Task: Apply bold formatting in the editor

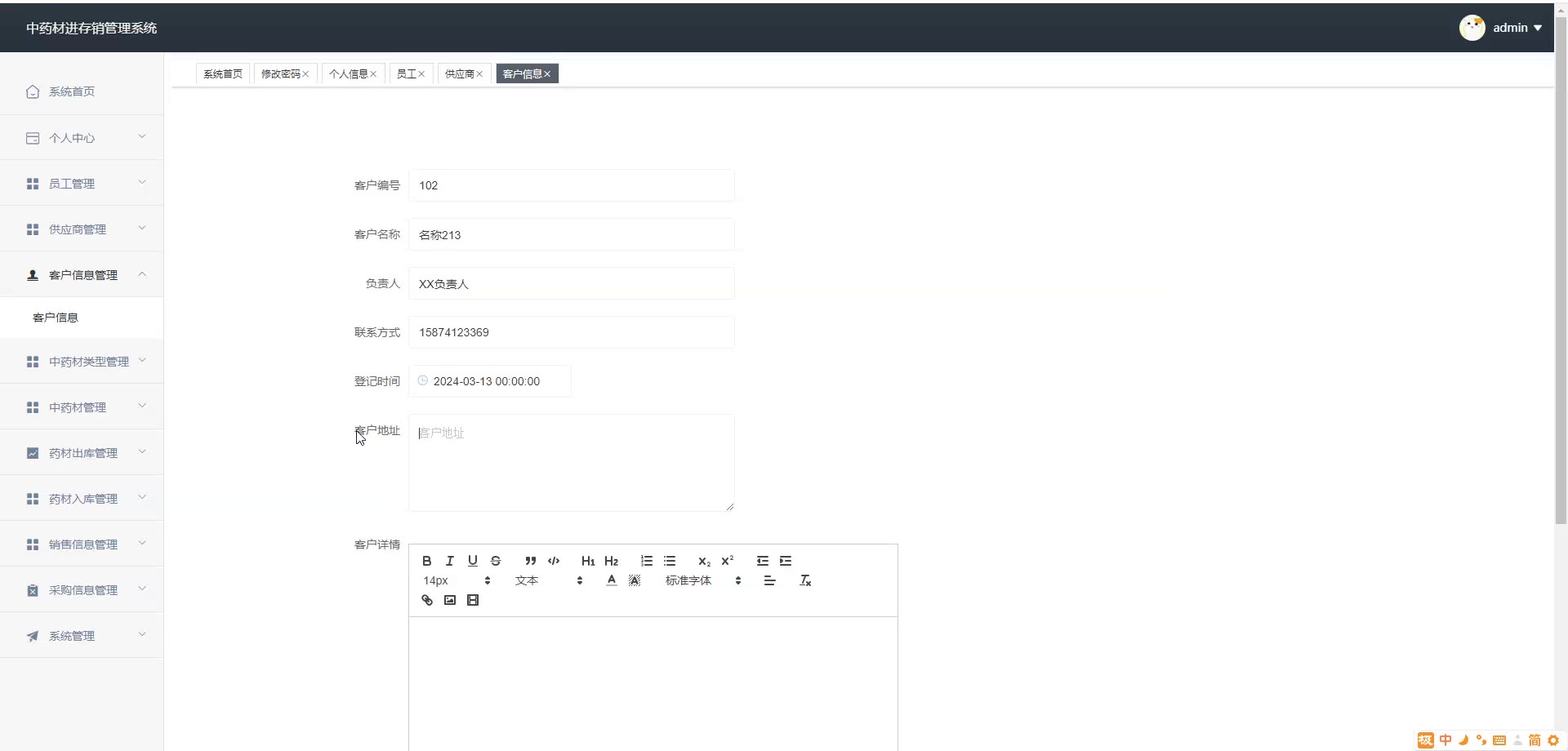Action: tap(426, 561)
